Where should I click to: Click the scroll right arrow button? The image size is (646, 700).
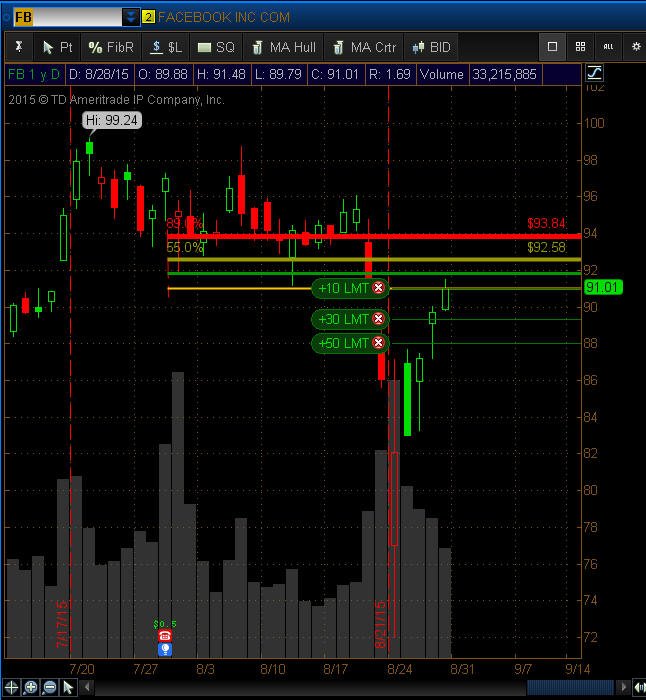[x=622, y=687]
